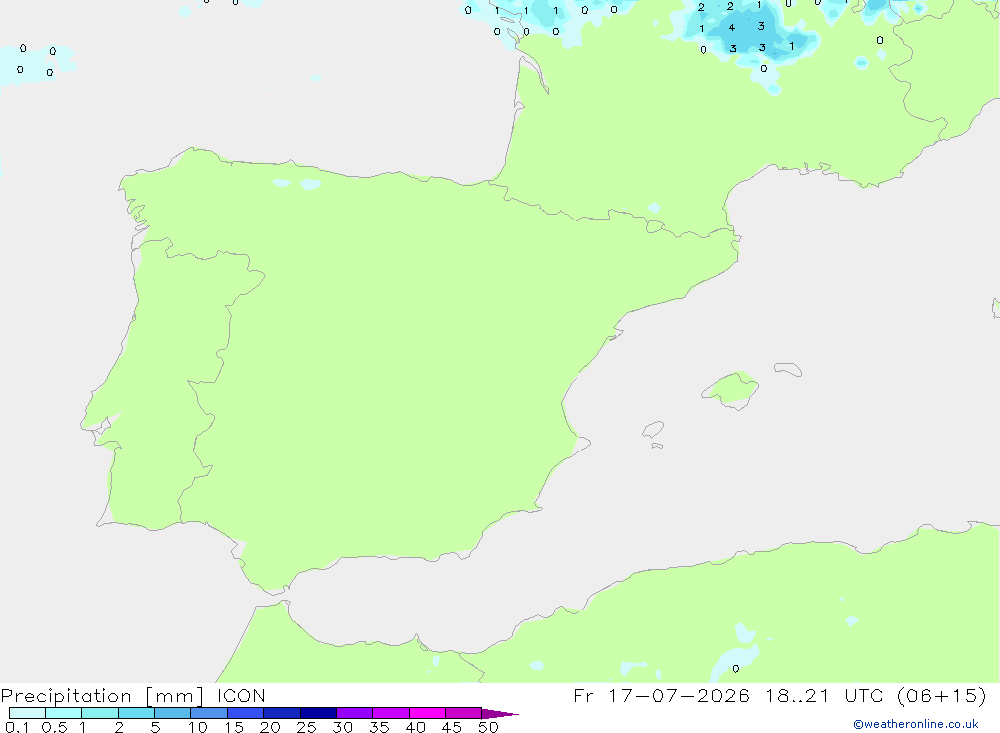Click the 0.1–0.5 mm lightest cyan legend swatch

tap(27, 713)
